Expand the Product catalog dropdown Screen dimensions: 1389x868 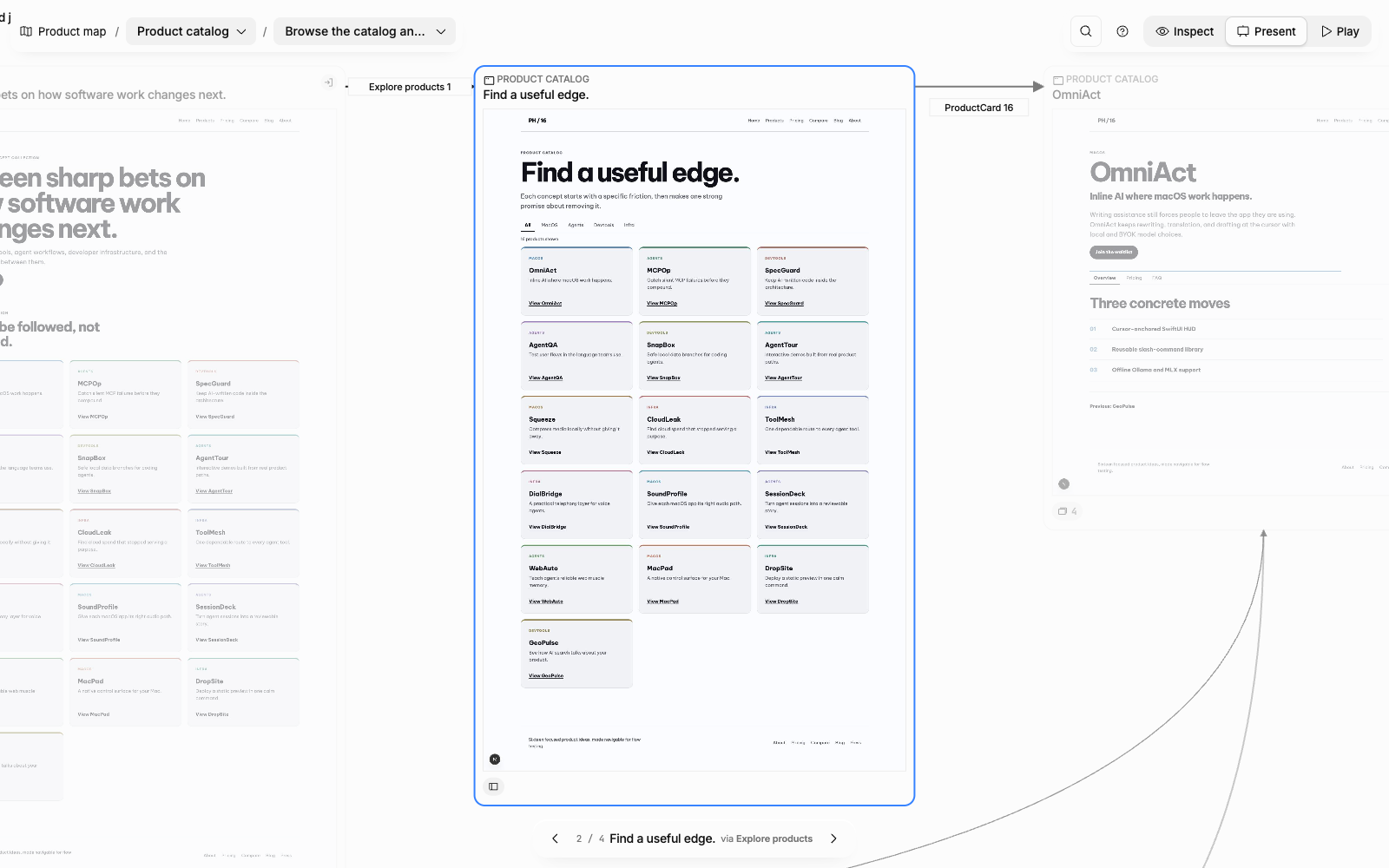(x=191, y=31)
